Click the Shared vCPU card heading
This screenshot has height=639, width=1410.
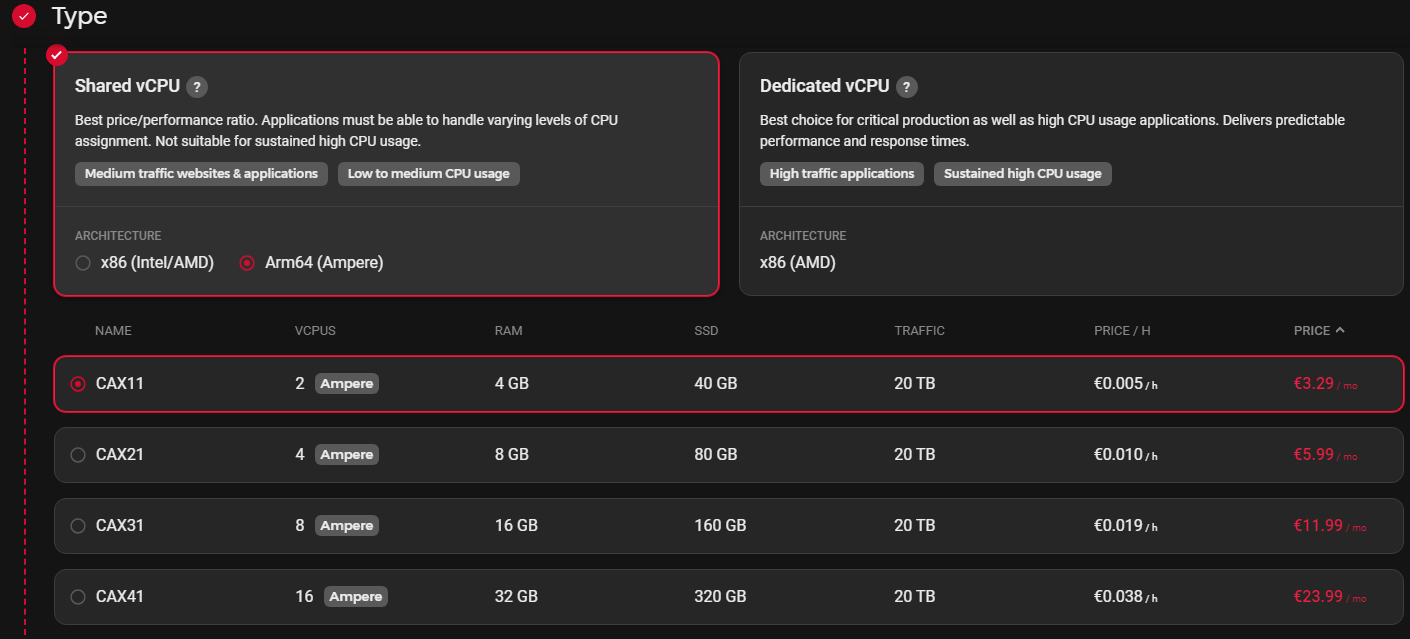(127, 86)
